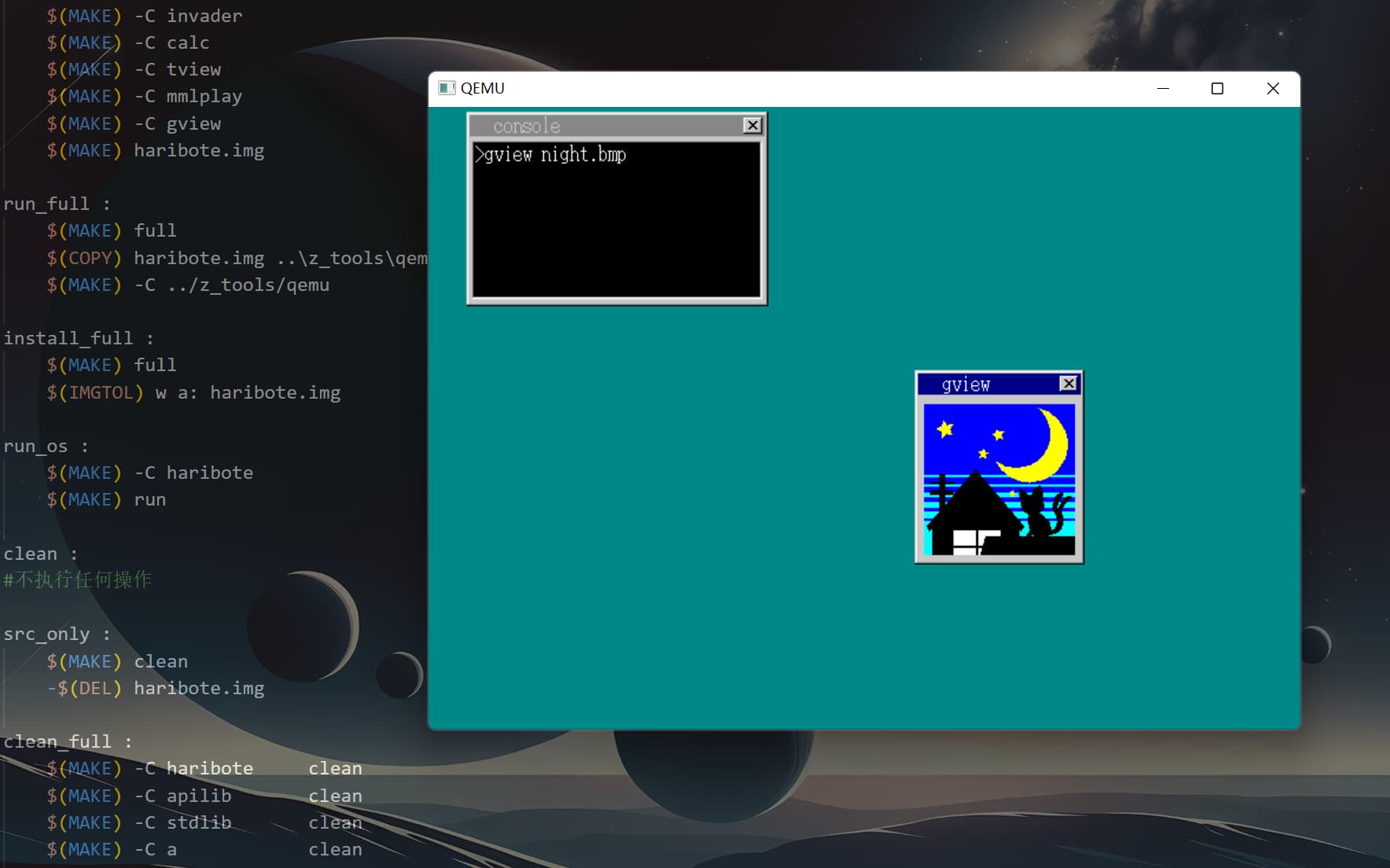Click the QEMU application icon in title bar
Image resolution: width=1390 pixels, height=868 pixels.
click(x=447, y=88)
